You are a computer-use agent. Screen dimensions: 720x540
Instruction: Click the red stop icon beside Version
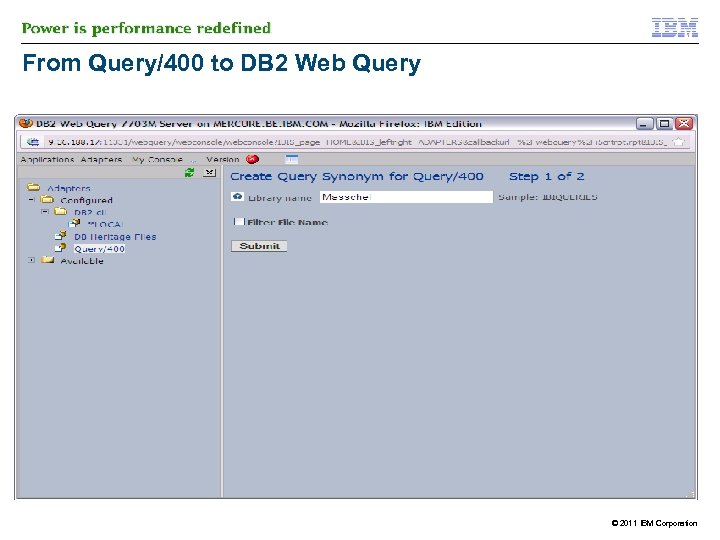(x=253, y=159)
